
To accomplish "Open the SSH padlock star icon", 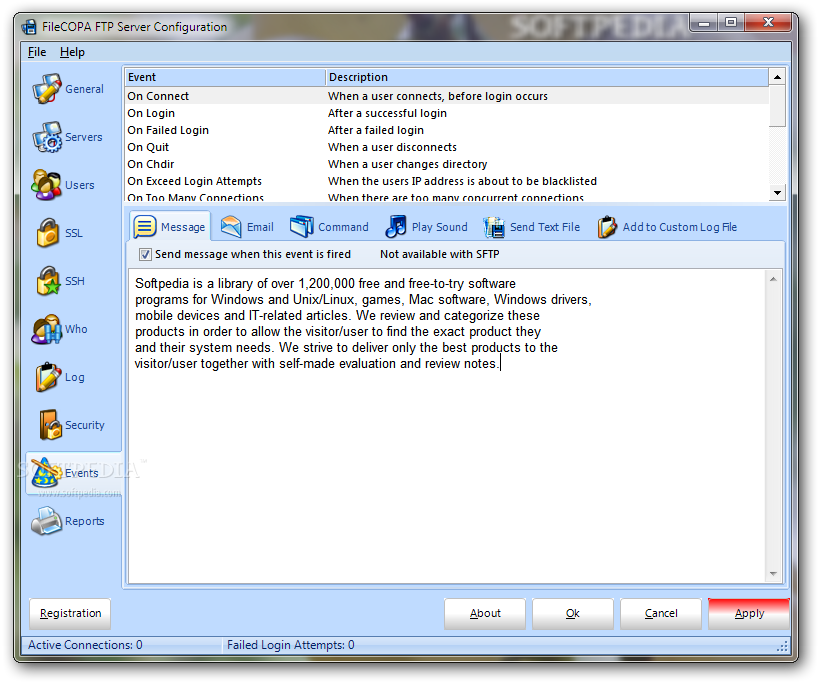I will [x=48, y=281].
